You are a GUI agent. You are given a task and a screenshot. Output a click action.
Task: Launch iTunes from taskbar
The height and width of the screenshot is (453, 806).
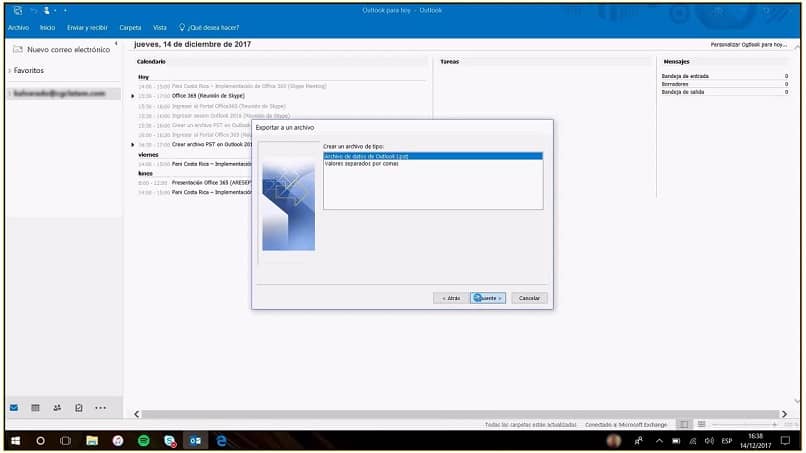pos(118,441)
